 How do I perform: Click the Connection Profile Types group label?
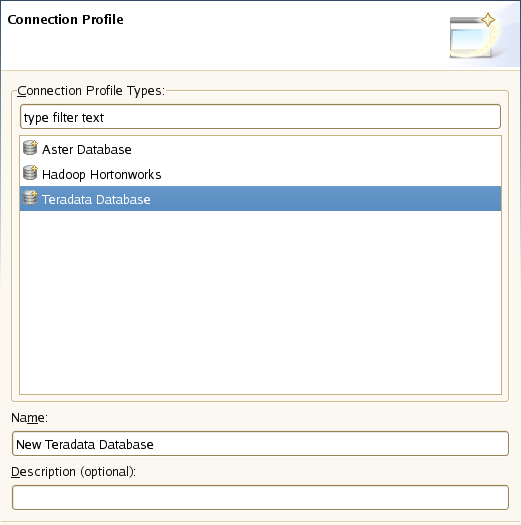[91, 91]
